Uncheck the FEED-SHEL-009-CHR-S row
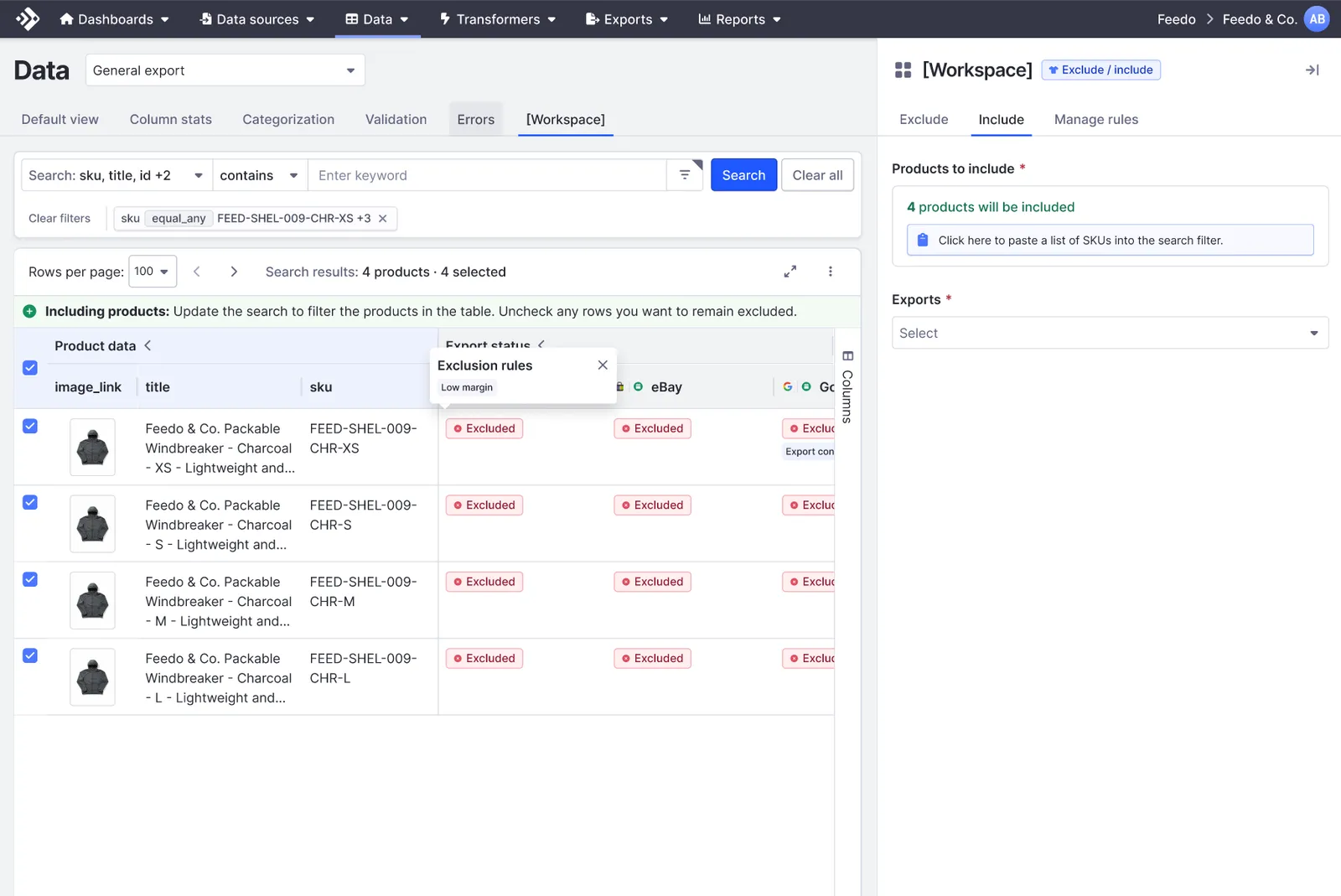This screenshot has height=896, width=1341. point(30,503)
